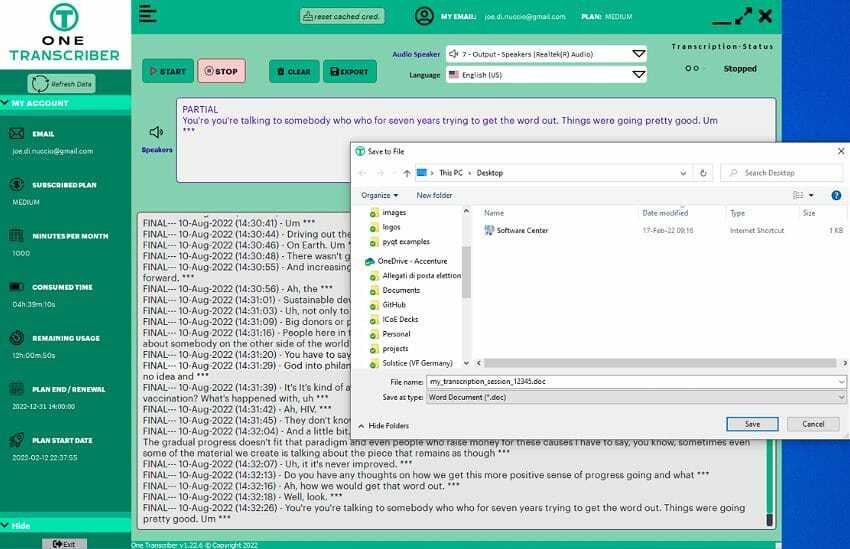850x549 pixels.
Task: Collapse folders with Hide Folders
Action: click(x=384, y=426)
